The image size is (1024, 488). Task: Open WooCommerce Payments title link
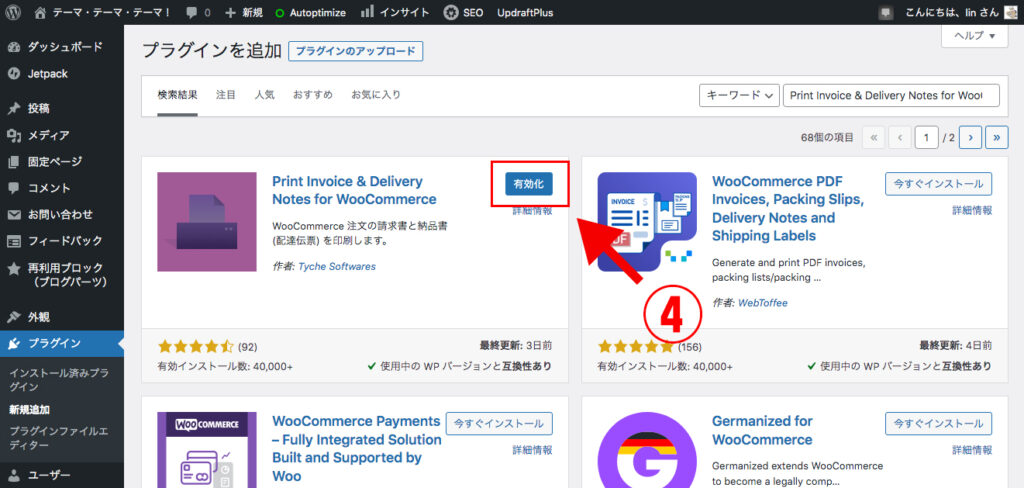[x=357, y=448]
